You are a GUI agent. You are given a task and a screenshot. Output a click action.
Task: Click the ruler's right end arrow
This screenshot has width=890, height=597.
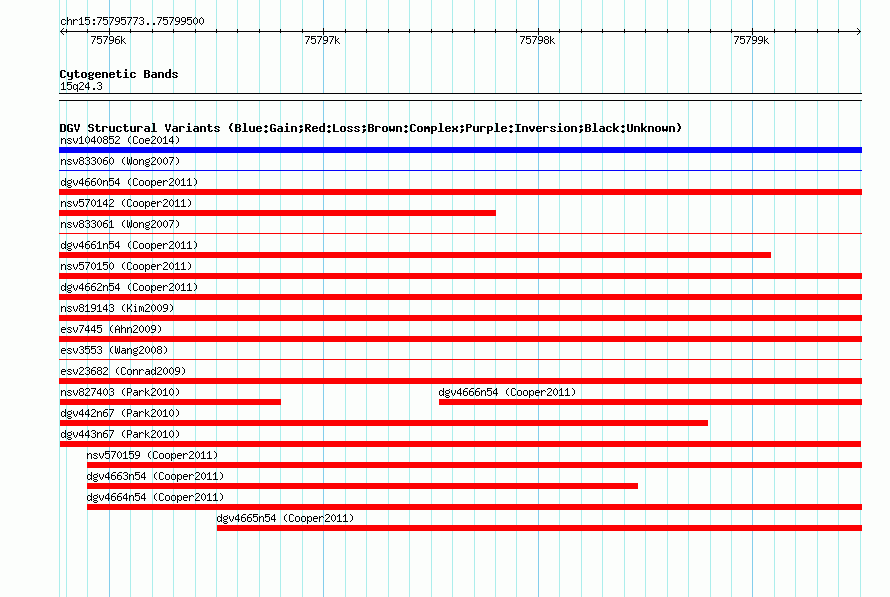tap(859, 32)
